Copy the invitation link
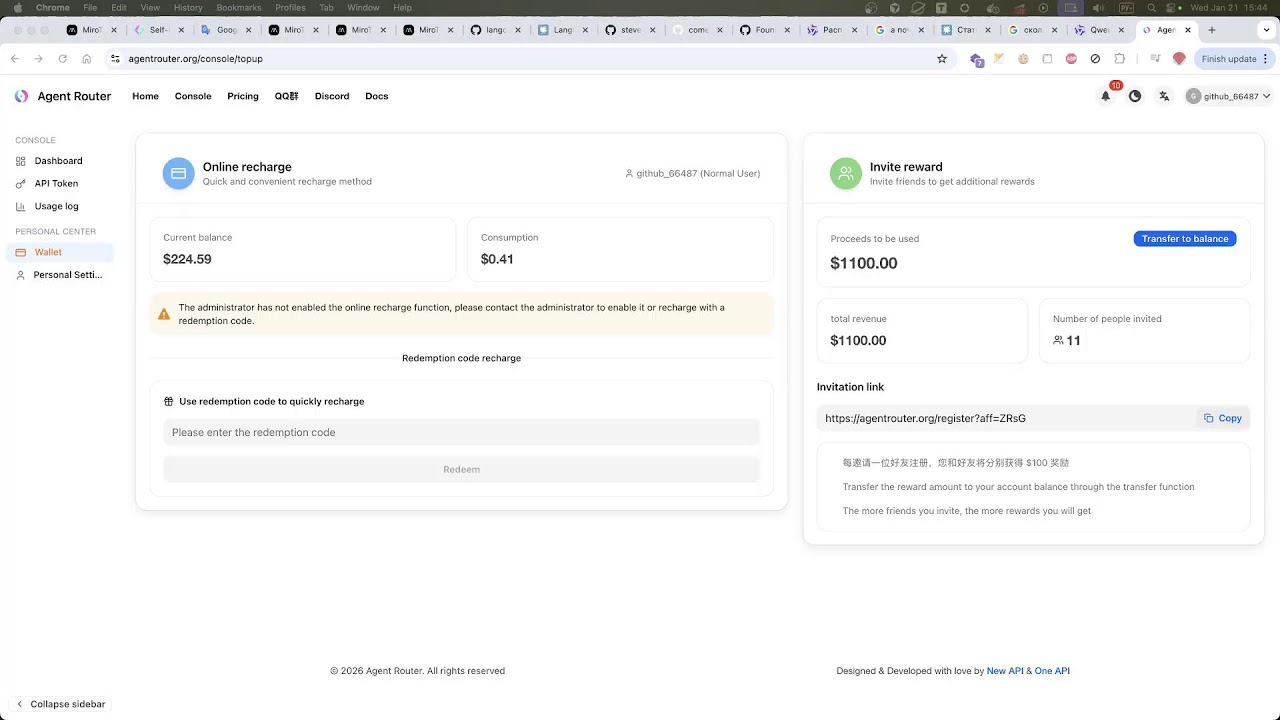 pos(1223,418)
